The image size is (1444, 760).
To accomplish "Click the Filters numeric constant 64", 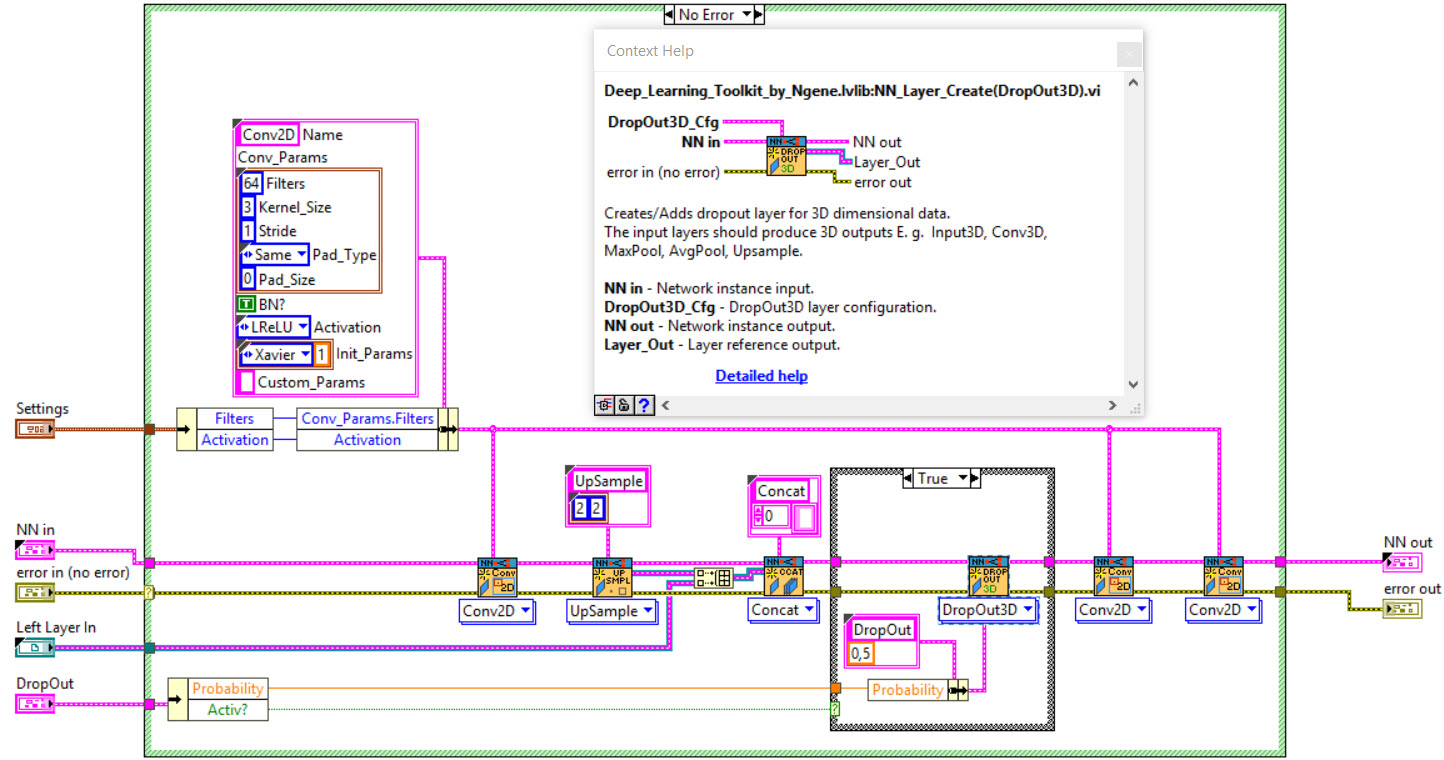I will click(x=251, y=183).
